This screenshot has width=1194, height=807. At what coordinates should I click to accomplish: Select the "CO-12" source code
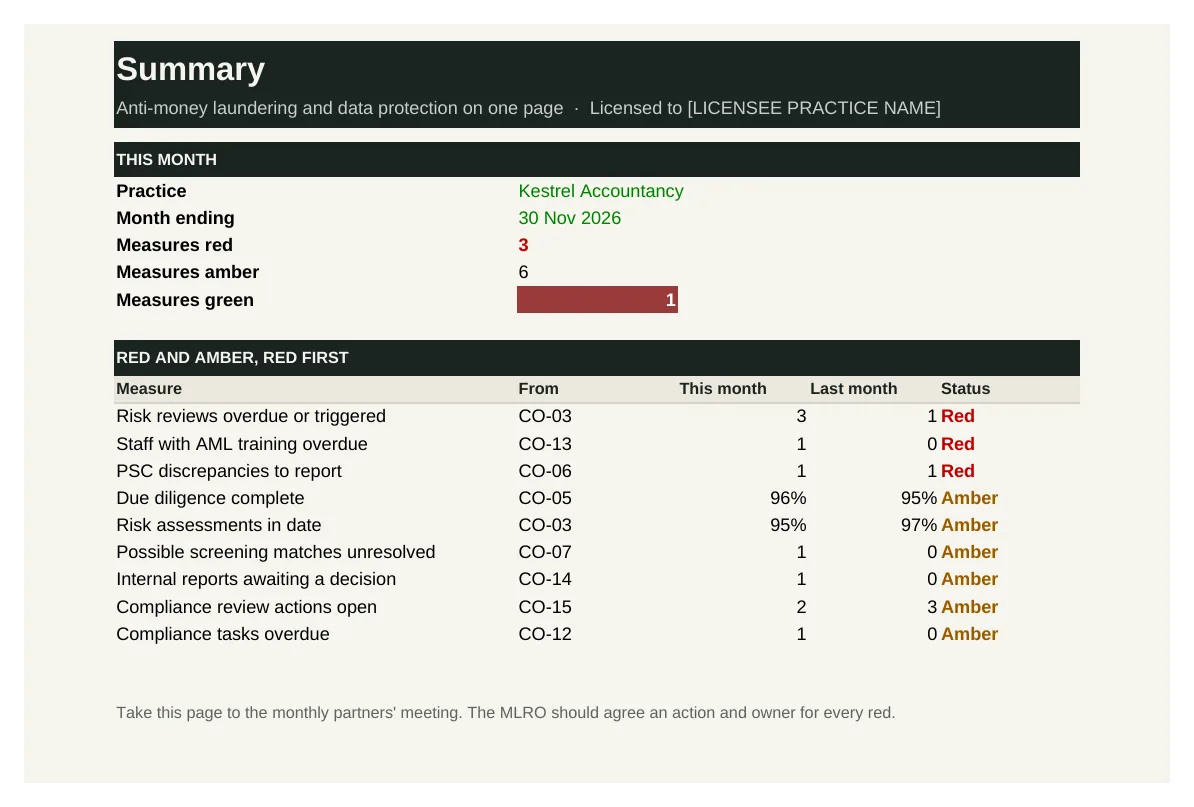click(x=545, y=634)
